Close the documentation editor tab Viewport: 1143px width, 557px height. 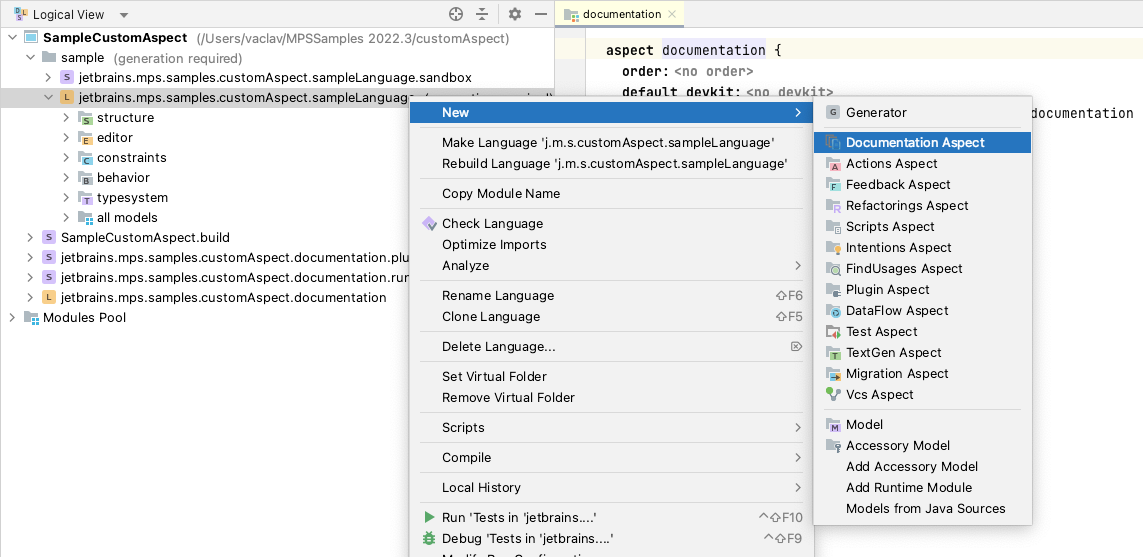tap(673, 14)
